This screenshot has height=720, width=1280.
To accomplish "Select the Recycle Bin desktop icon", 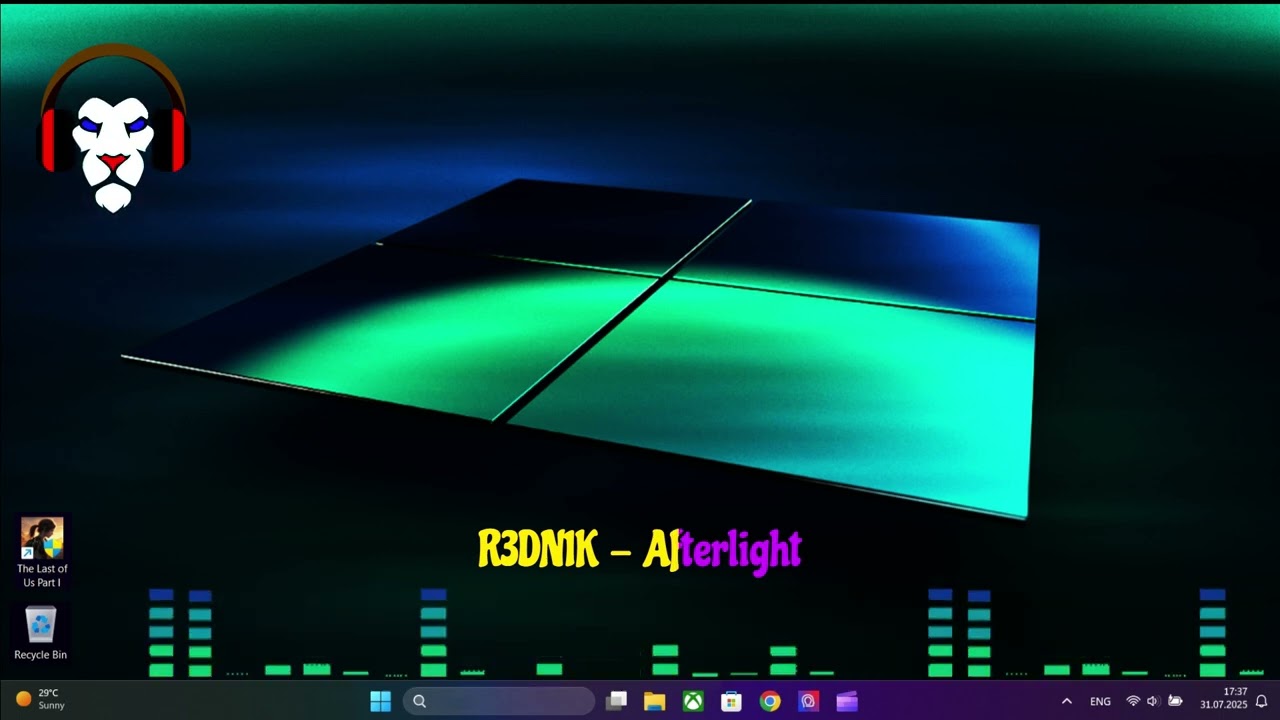I will (41, 633).
